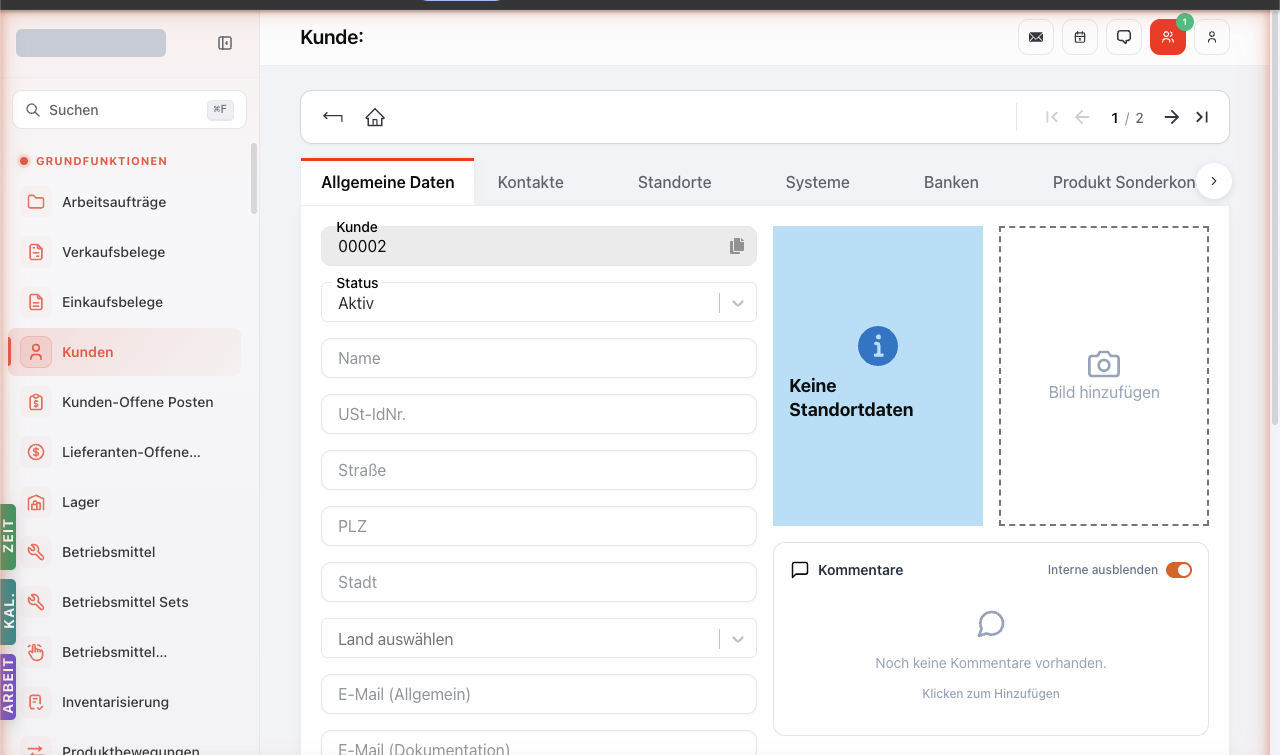Click the USt-IdNr. input field
This screenshot has height=755, width=1280.
click(x=539, y=414)
